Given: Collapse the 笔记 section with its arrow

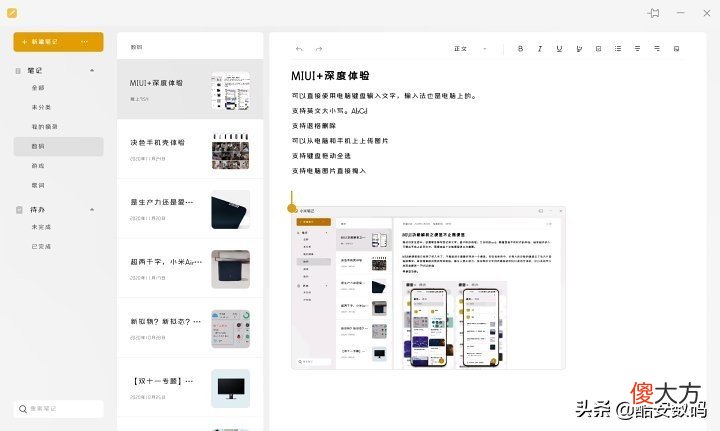Looking at the screenshot, I should coord(92,71).
